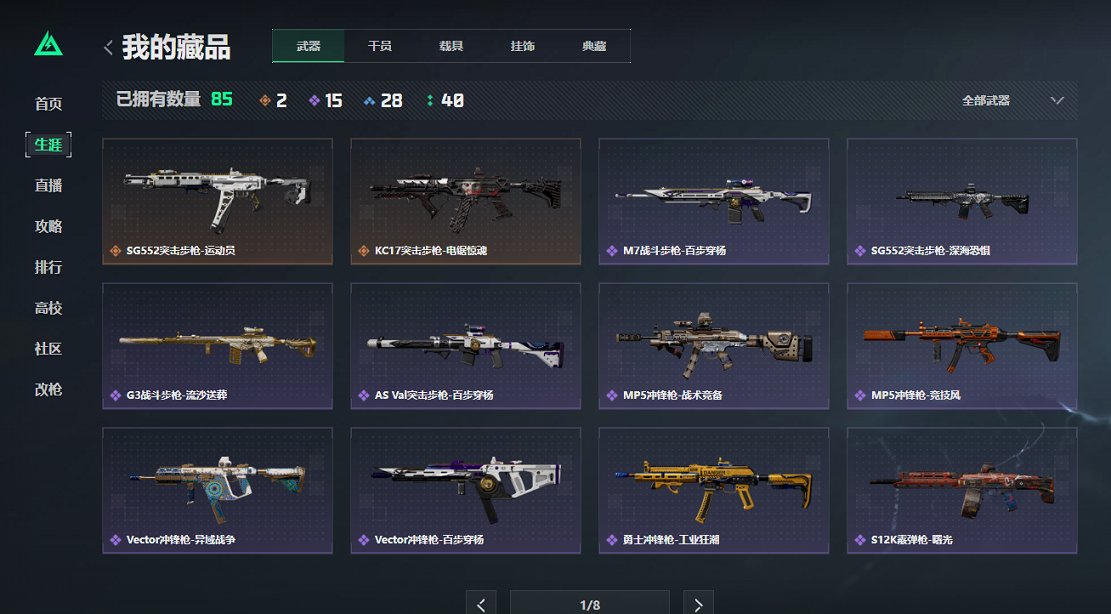Click the page indicator 1/8 field
The width and height of the screenshot is (1111, 614).
coord(590,604)
